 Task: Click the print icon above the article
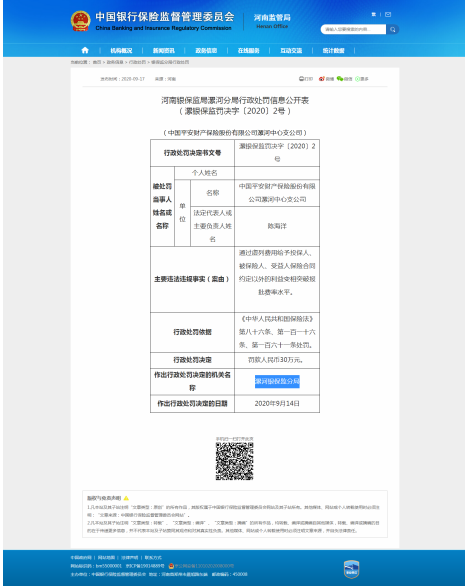[x=301, y=79]
